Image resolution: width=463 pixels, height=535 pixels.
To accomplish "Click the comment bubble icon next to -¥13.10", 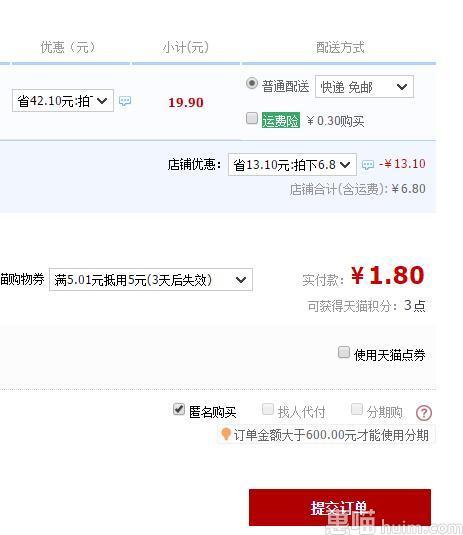I will (x=368, y=165).
